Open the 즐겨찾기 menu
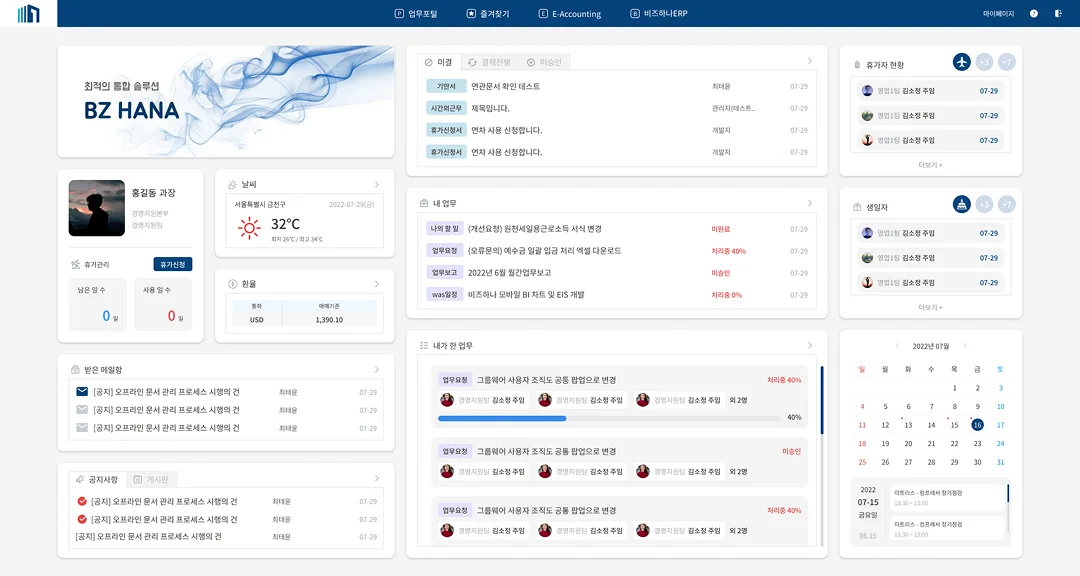Screen dimensions: 1080x576 coord(488,14)
